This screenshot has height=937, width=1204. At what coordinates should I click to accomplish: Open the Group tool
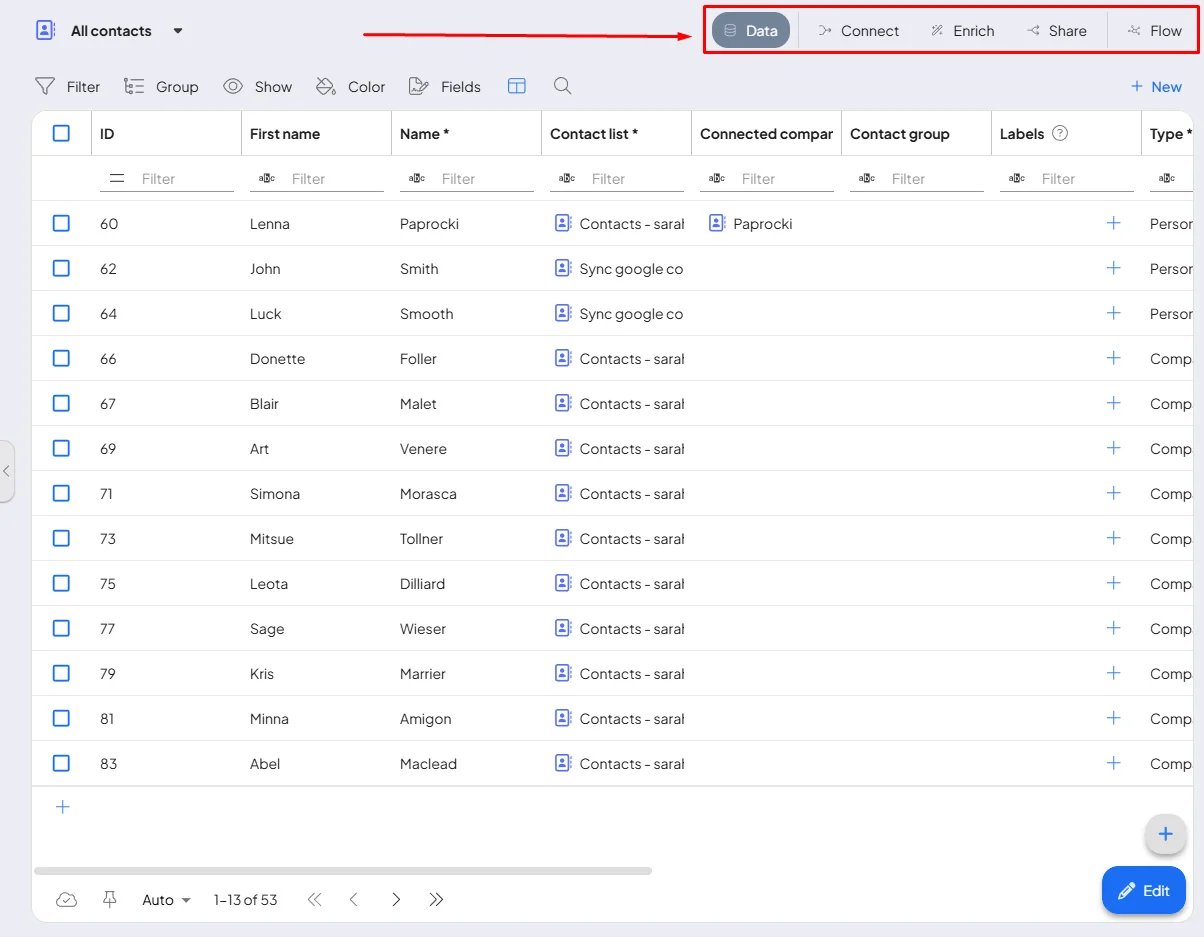tap(161, 87)
